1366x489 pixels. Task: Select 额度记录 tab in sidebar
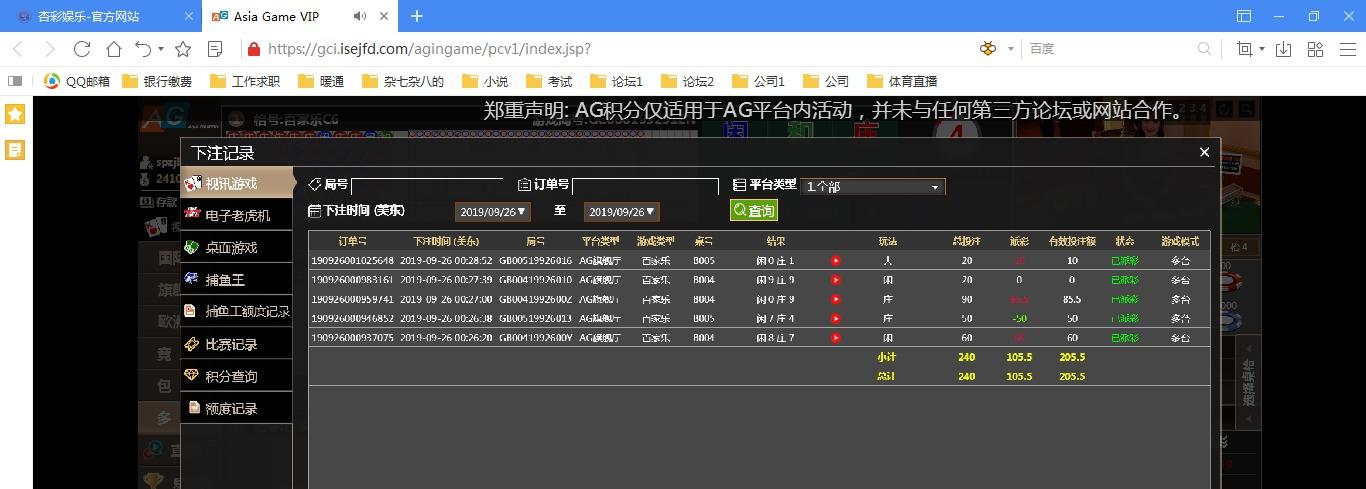[236, 407]
